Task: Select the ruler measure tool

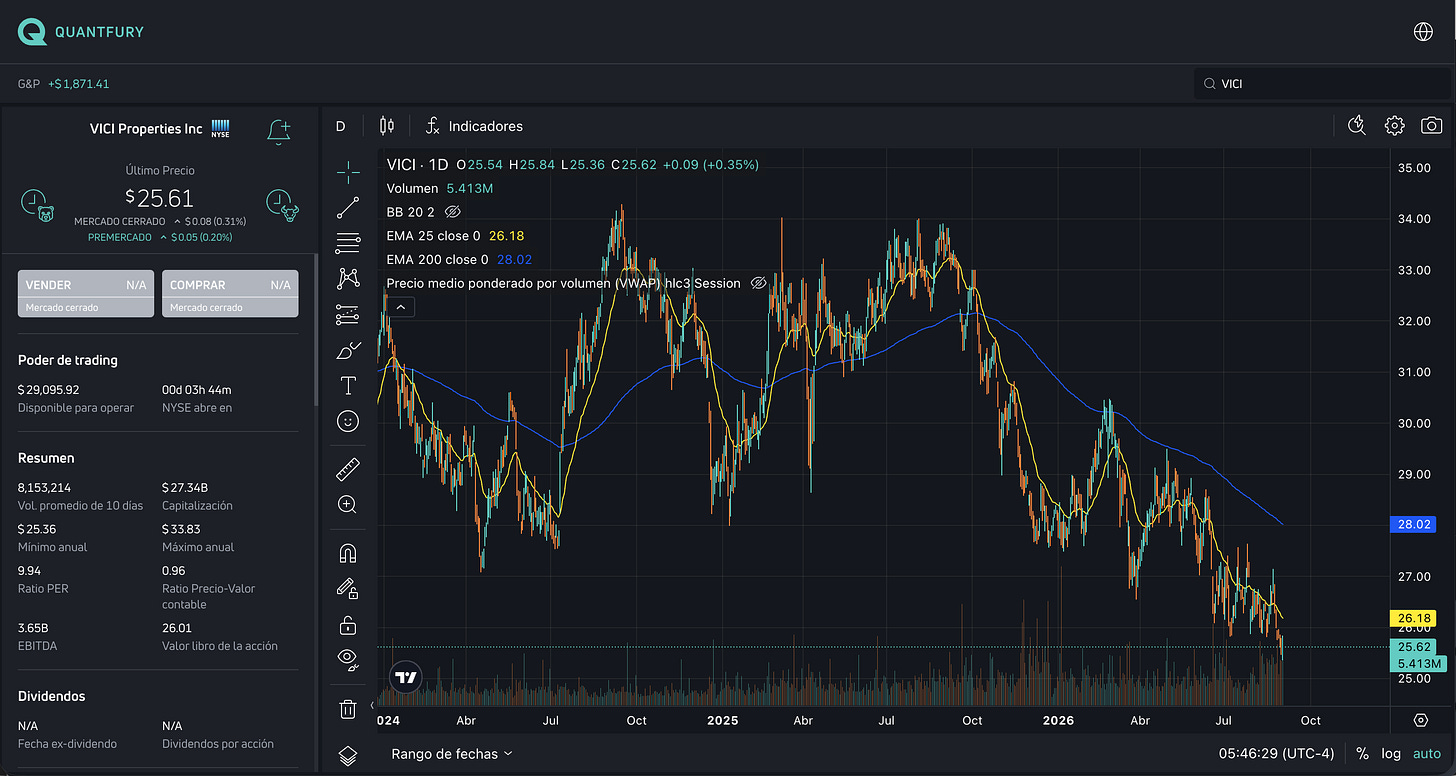Action: pyautogui.click(x=348, y=468)
